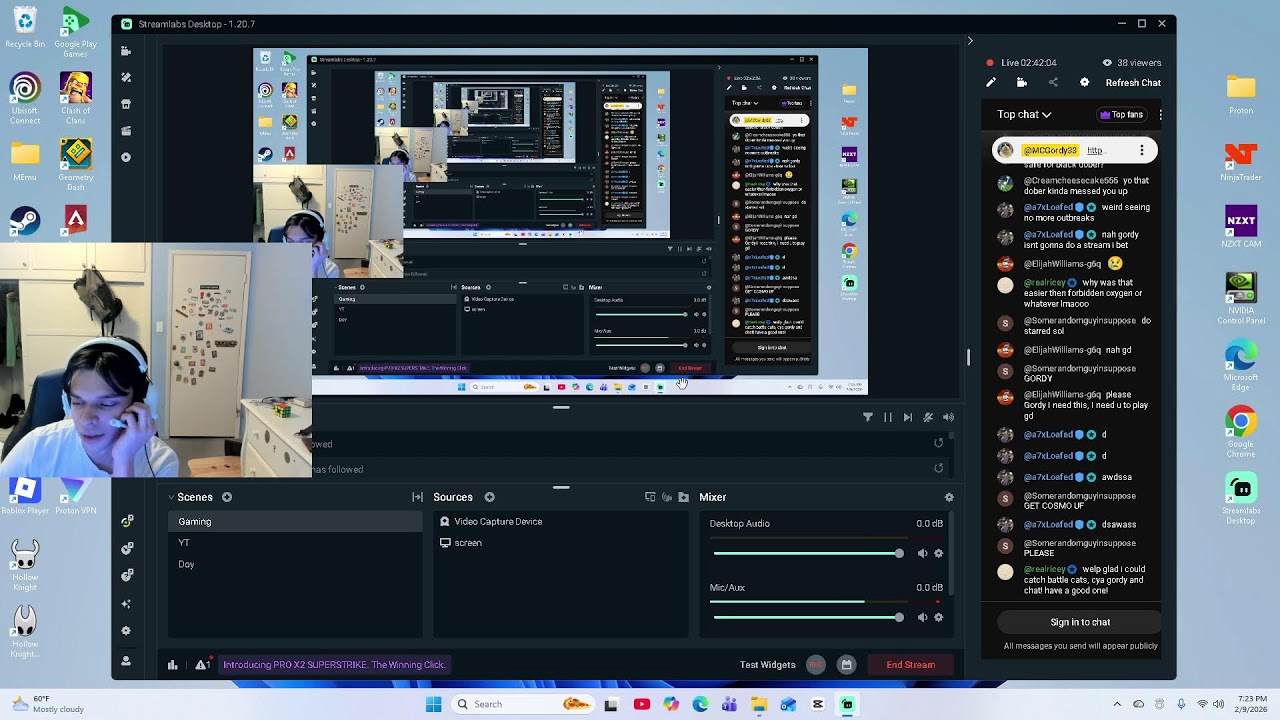The image size is (1280, 720).
Task: Click the add folder icon in Sources
Action: 683,497
